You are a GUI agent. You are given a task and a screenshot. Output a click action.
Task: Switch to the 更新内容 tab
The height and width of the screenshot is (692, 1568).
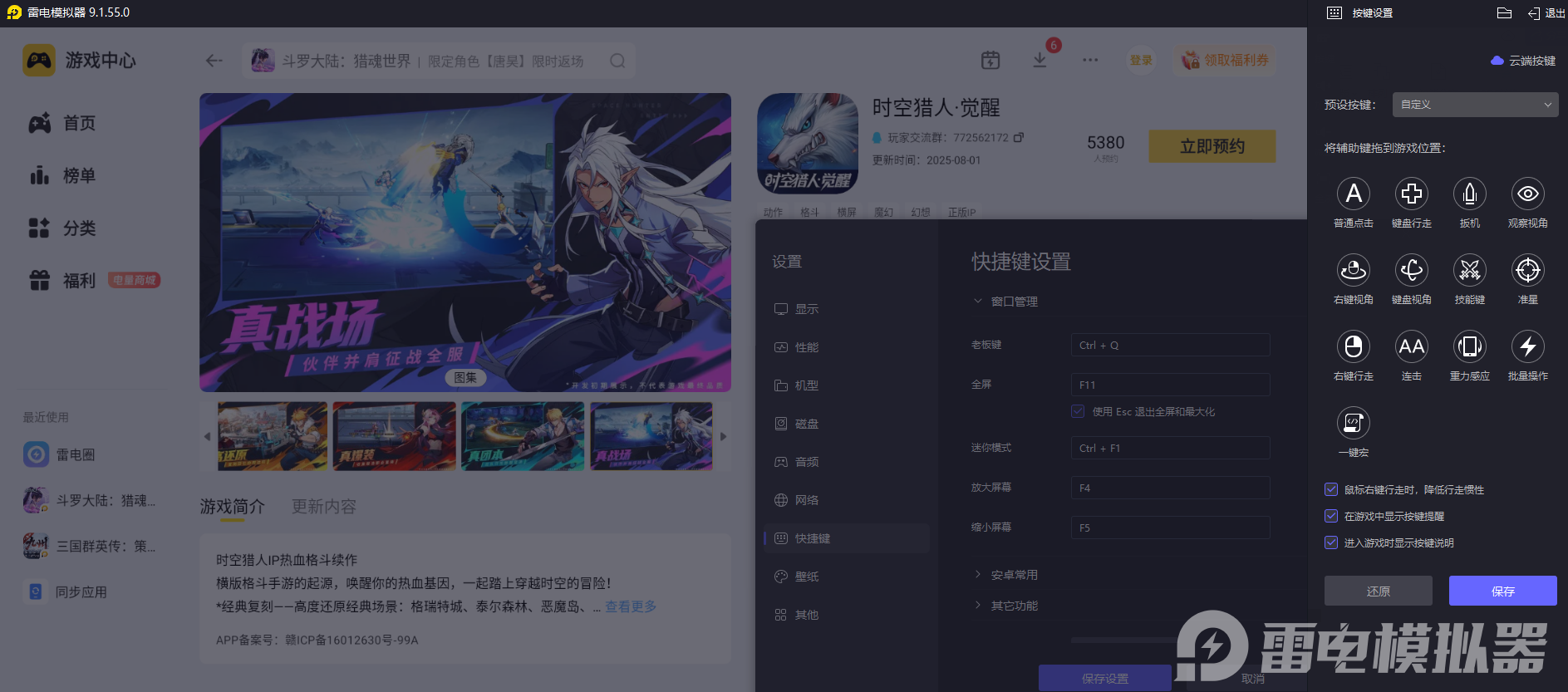[323, 507]
